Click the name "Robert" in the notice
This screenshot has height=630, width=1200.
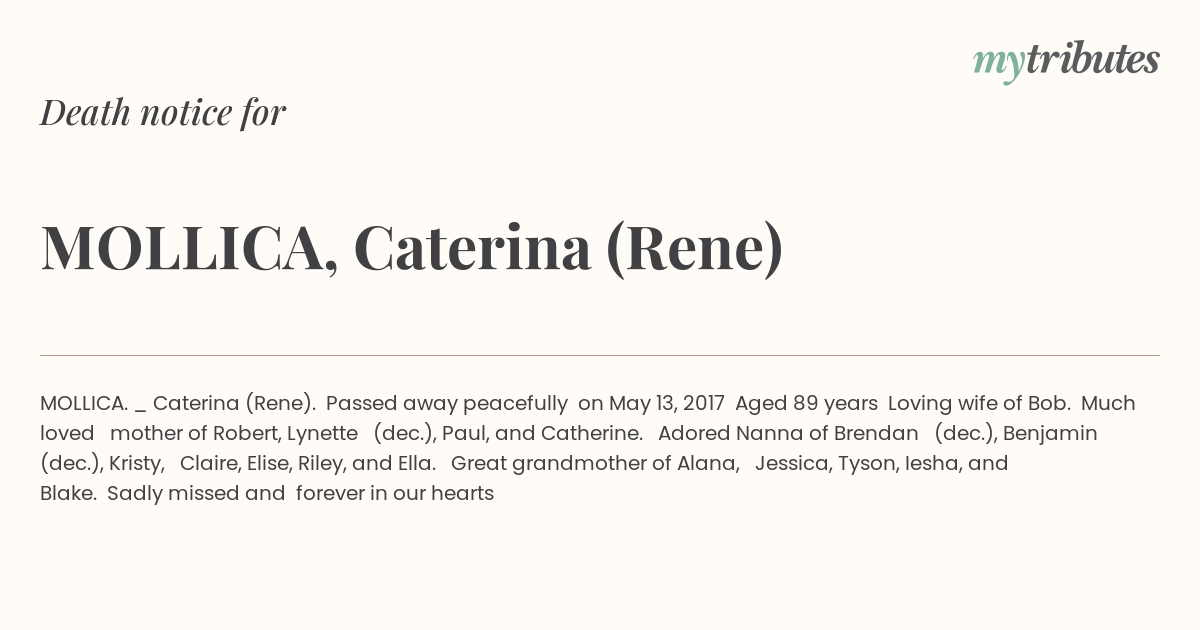(244, 433)
